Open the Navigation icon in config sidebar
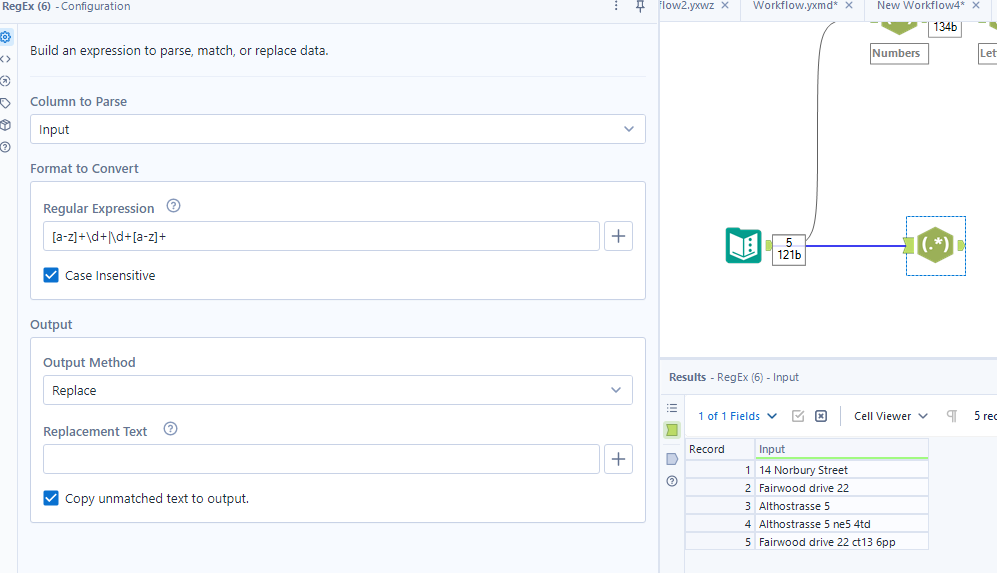Viewport: 997px width, 573px height. click(6, 81)
